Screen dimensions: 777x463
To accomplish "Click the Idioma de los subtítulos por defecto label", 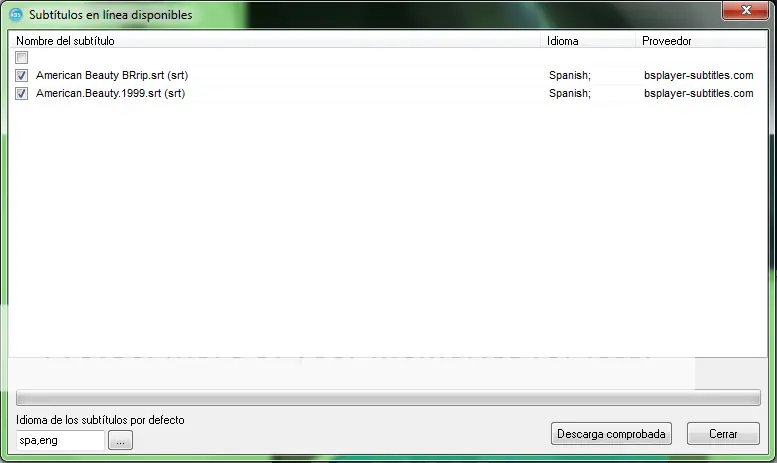I will coord(100,420).
